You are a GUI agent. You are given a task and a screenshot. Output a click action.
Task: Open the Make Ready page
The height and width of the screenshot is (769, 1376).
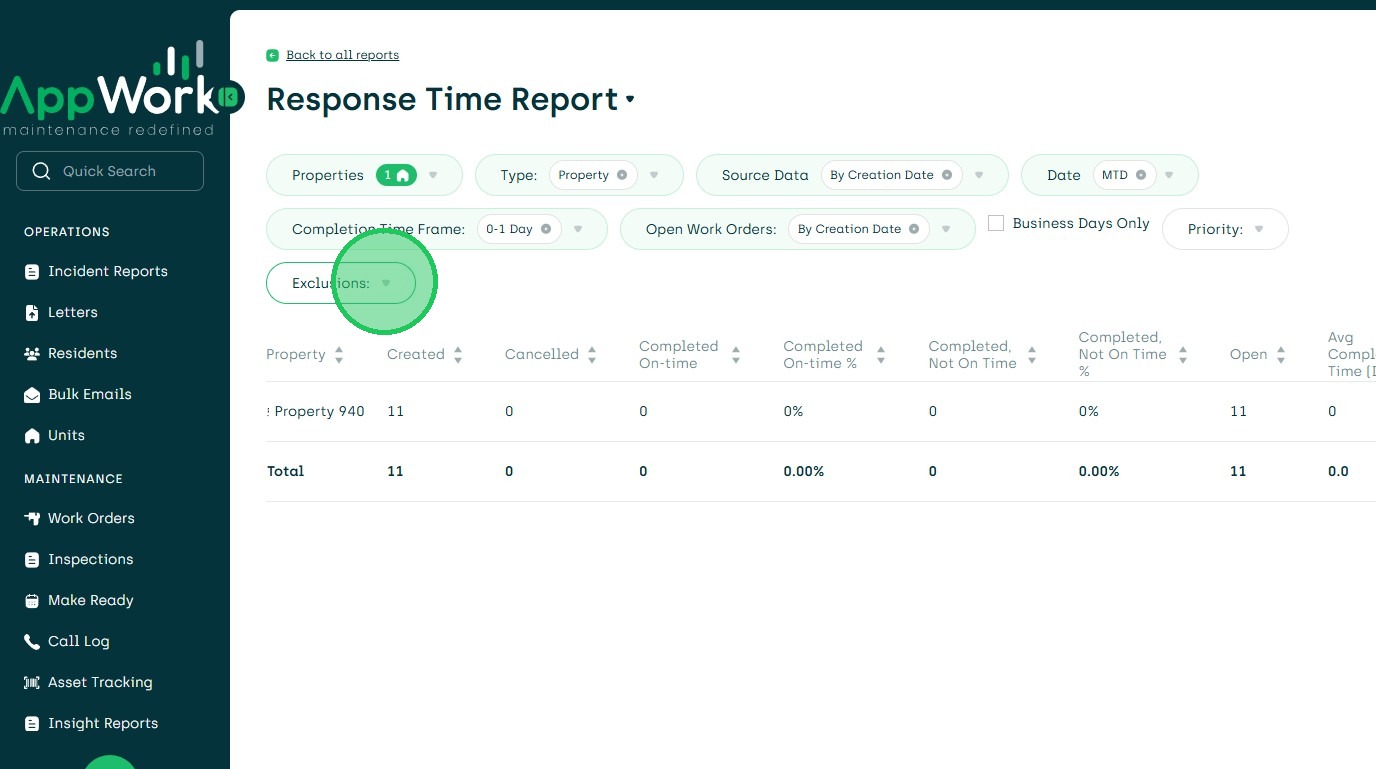click(91, 601)
